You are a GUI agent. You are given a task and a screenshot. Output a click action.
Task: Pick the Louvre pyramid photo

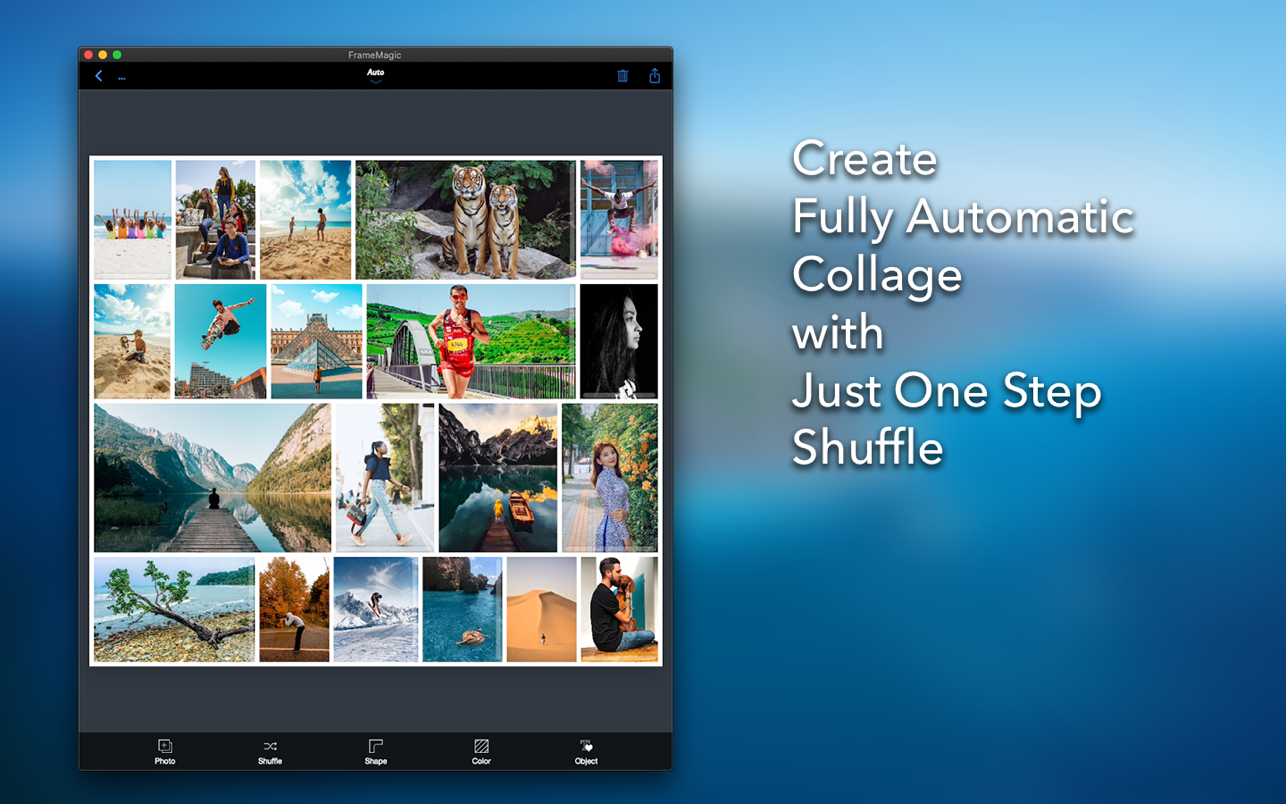coord(316,341)
